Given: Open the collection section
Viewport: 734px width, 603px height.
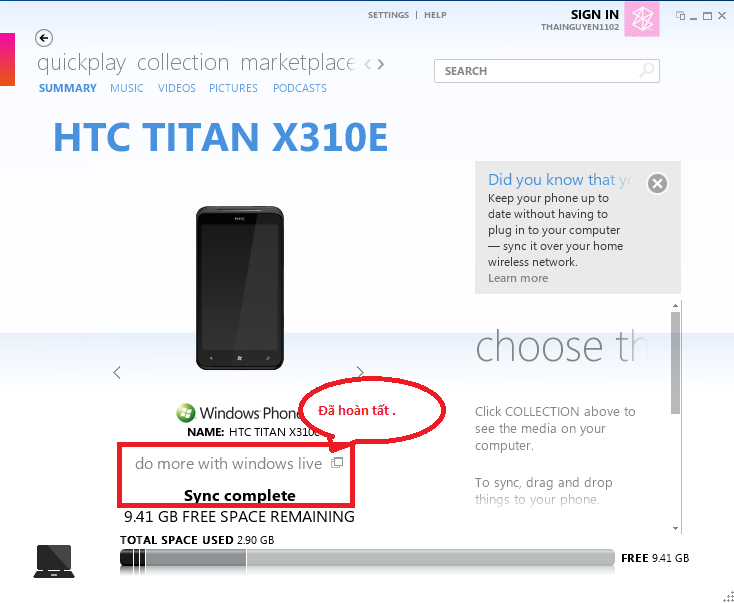Looking at the screenshot, I should coord(183,63).
